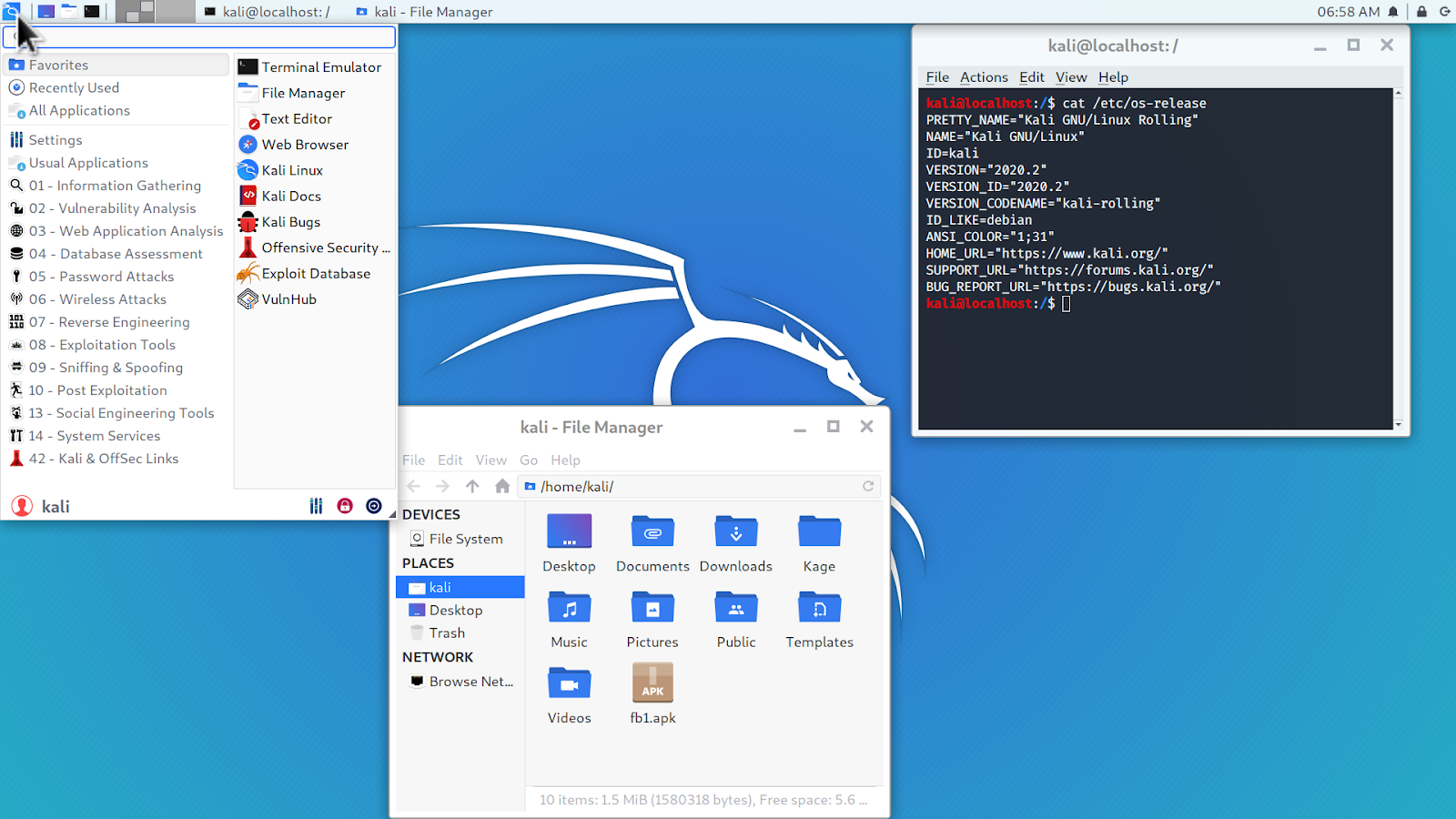Screen dimensions: 1456x819
Task: Switch to the kali@localhost taskbar button
Action: tap(267, 12)
